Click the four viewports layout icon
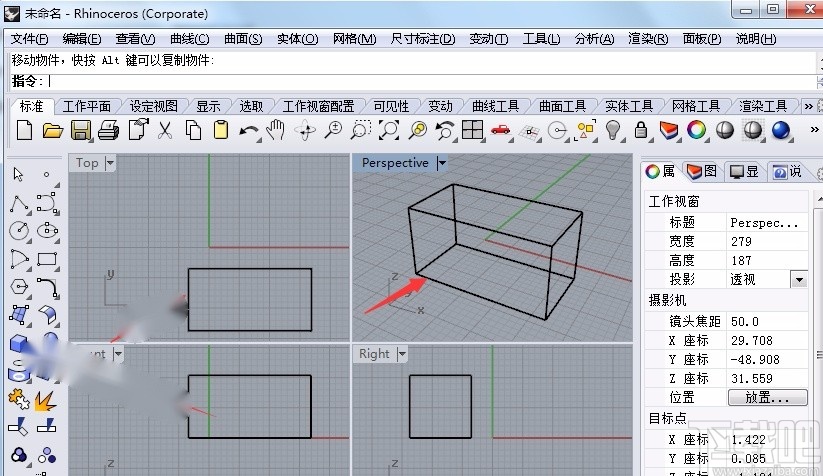Image resolution: width=823 pixels, height=476 pixels. pos(472,130)
